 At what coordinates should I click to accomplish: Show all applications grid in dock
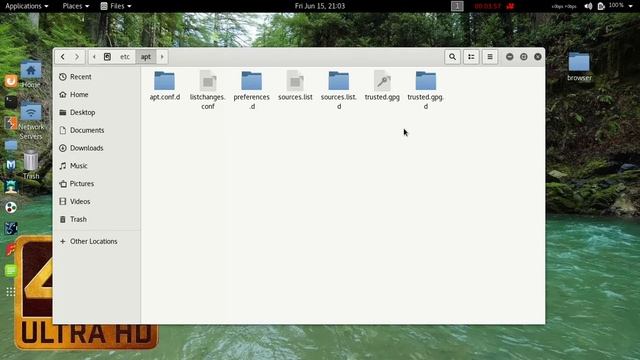pos(11,291)
